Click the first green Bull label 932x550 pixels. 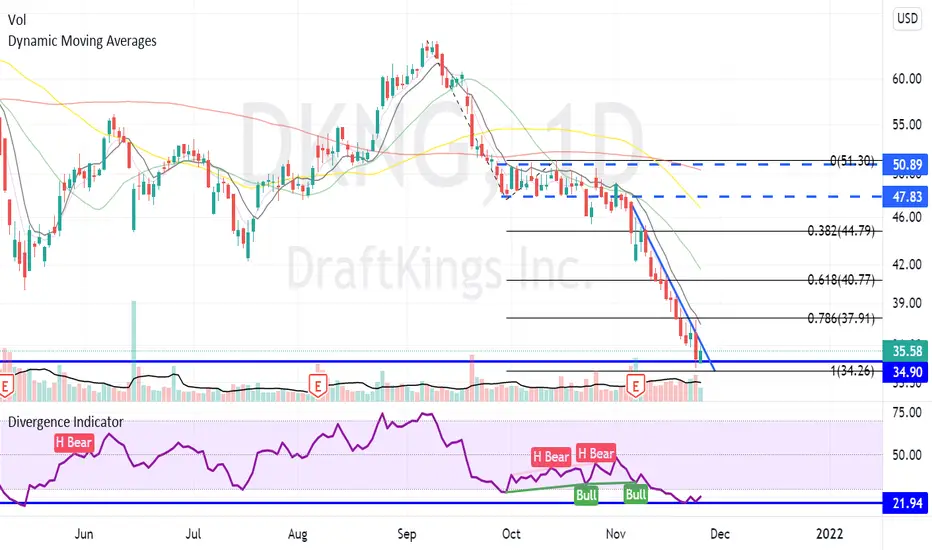pyautogui.click(x=586, y=495)
